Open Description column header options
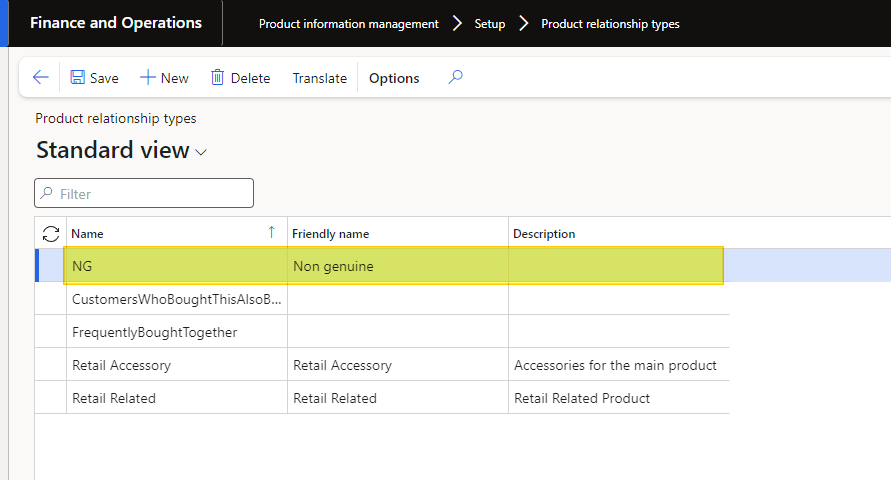 [544, 234]
